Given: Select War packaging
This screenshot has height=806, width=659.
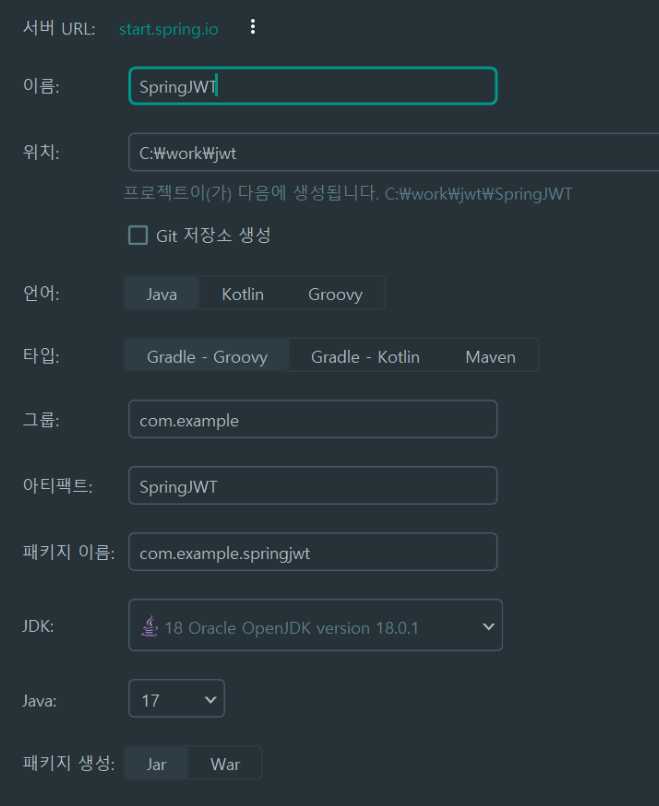Looking at the screenshot, I should coord(224,762).
